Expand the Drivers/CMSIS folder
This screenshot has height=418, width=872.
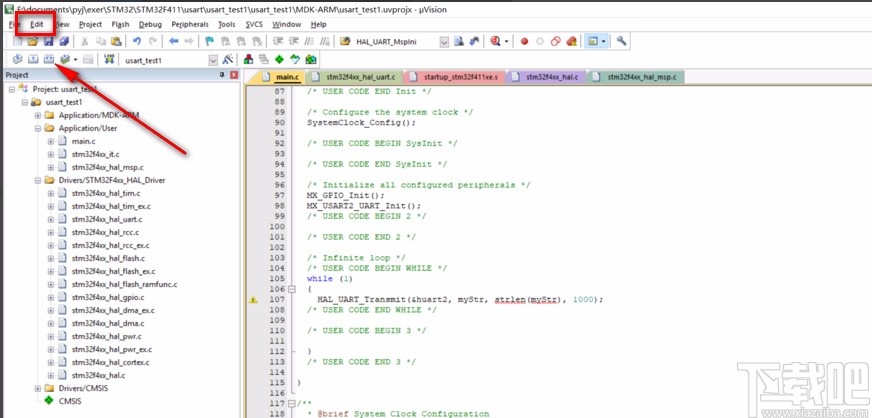coord(38,388)
